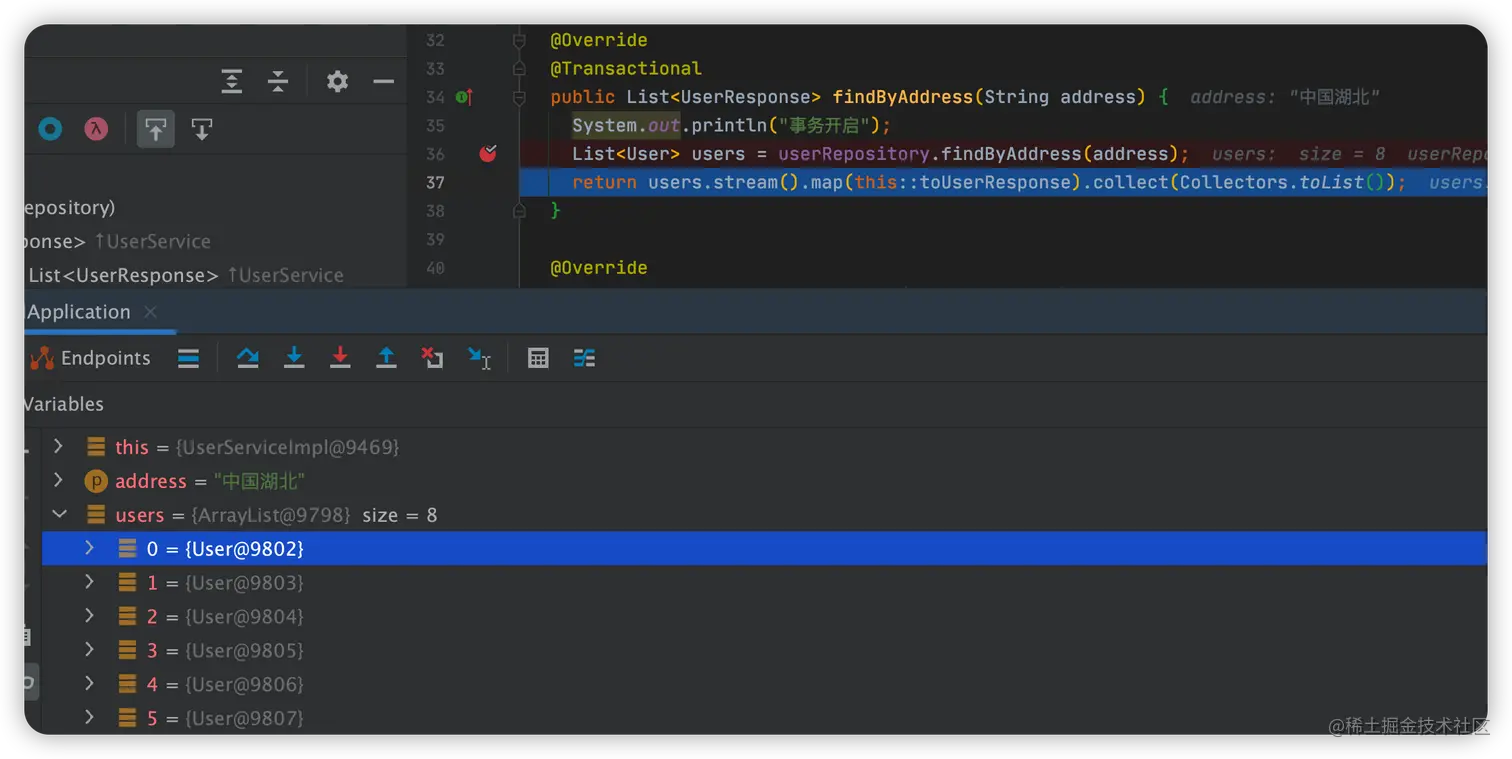Click the fold marker beside line 33
This screenshot has height=759, width=1512.
(519, 69)
